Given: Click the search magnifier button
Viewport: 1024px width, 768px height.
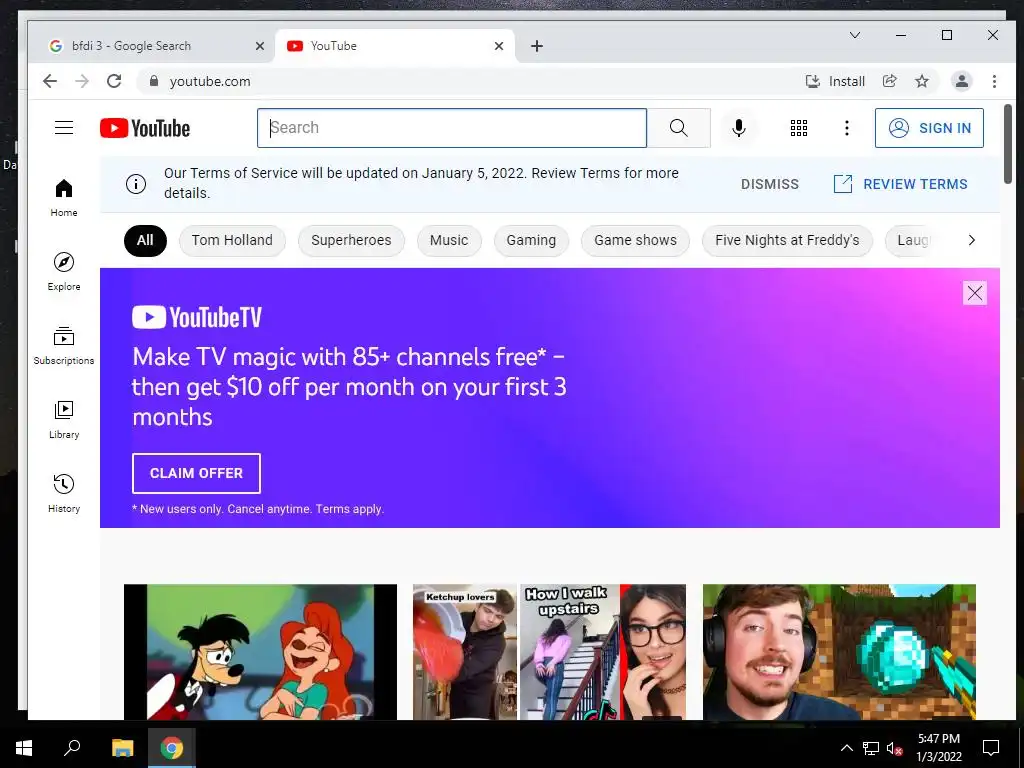Looking at the screenshot, I should (679, 128).
